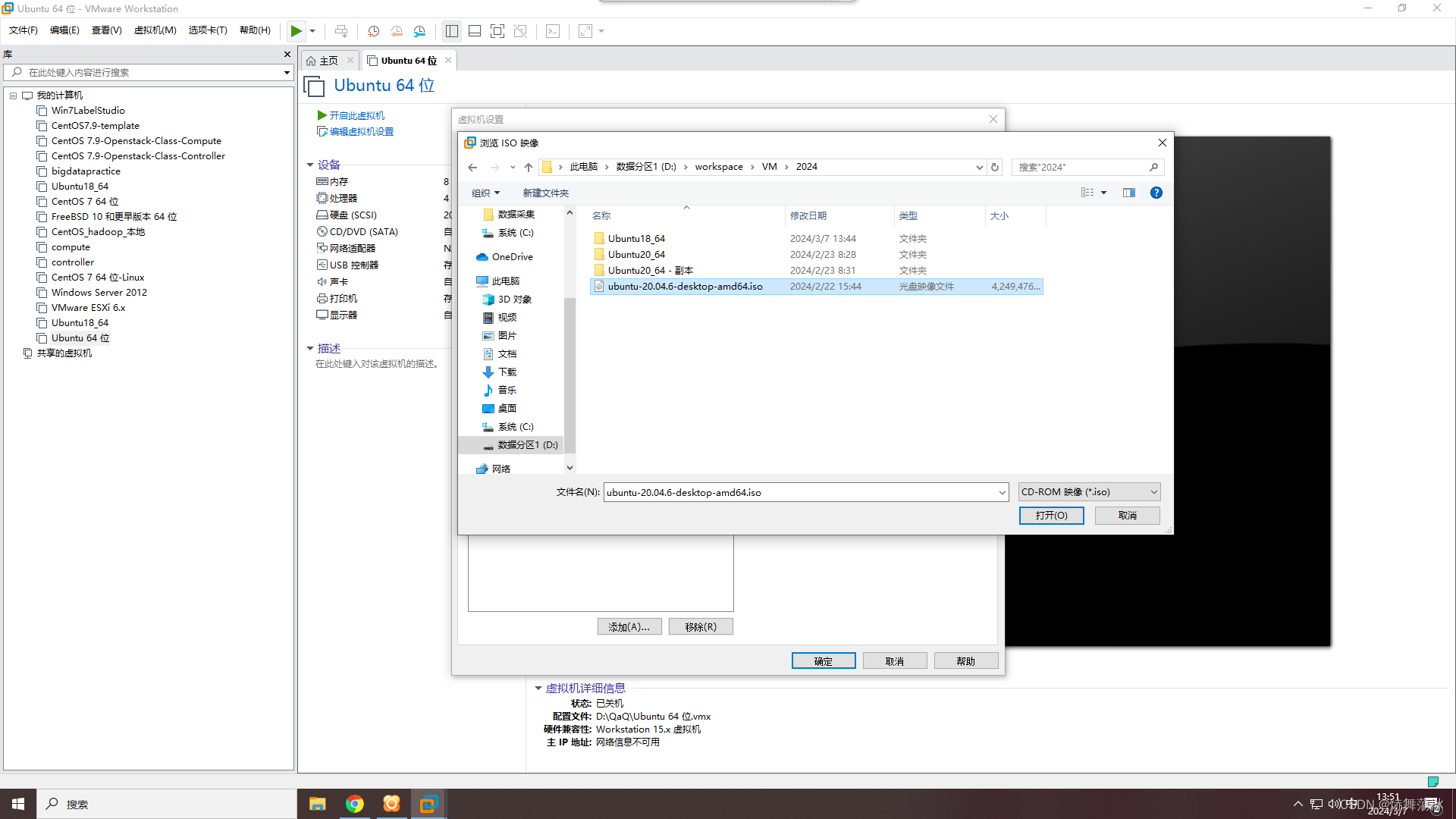
Task: Click the up-one-level arrow in file dialog
Action: pos(529,167)
